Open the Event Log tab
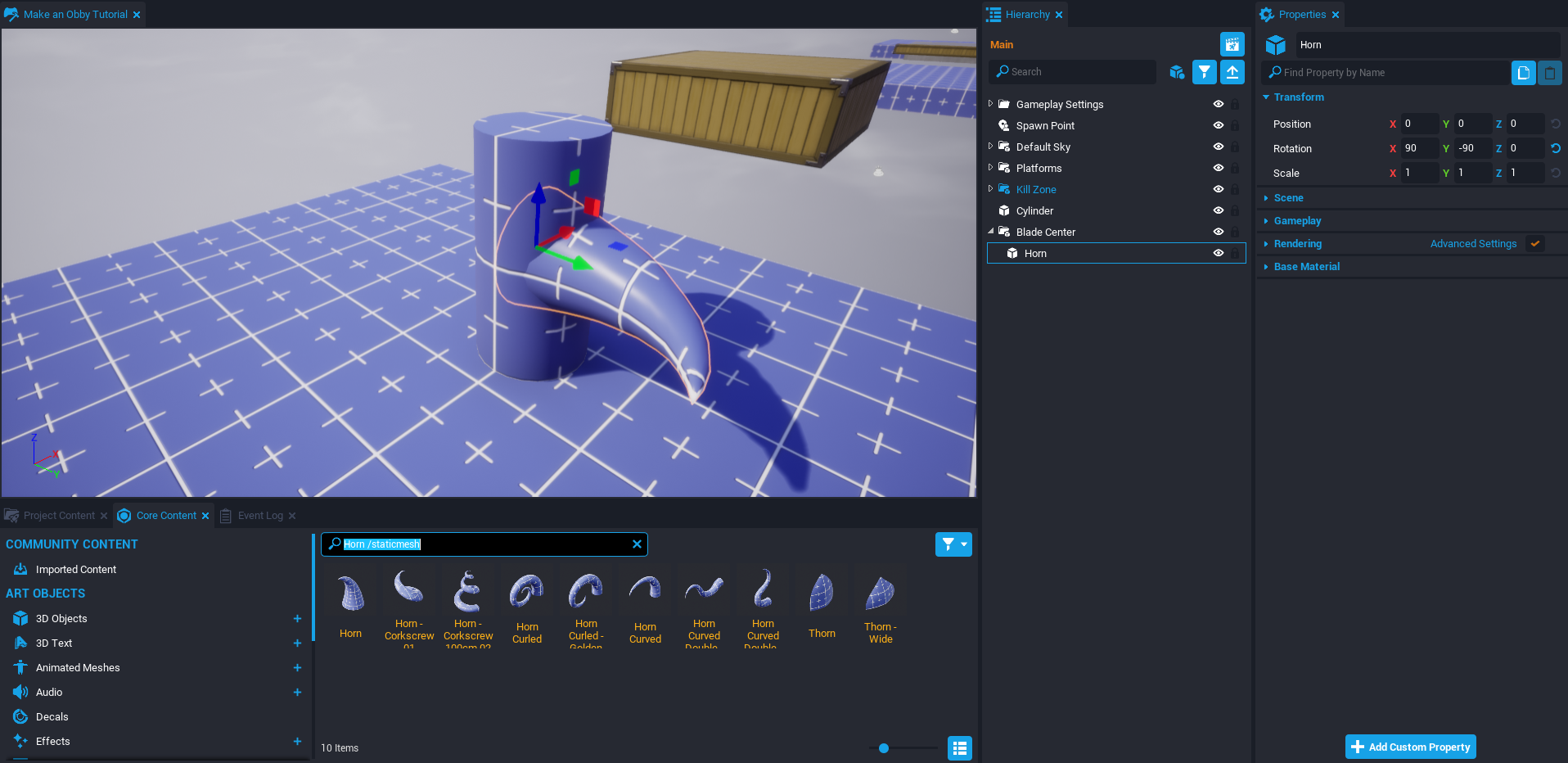Screen dimensions: 1568x763 [x=259, y=516]
